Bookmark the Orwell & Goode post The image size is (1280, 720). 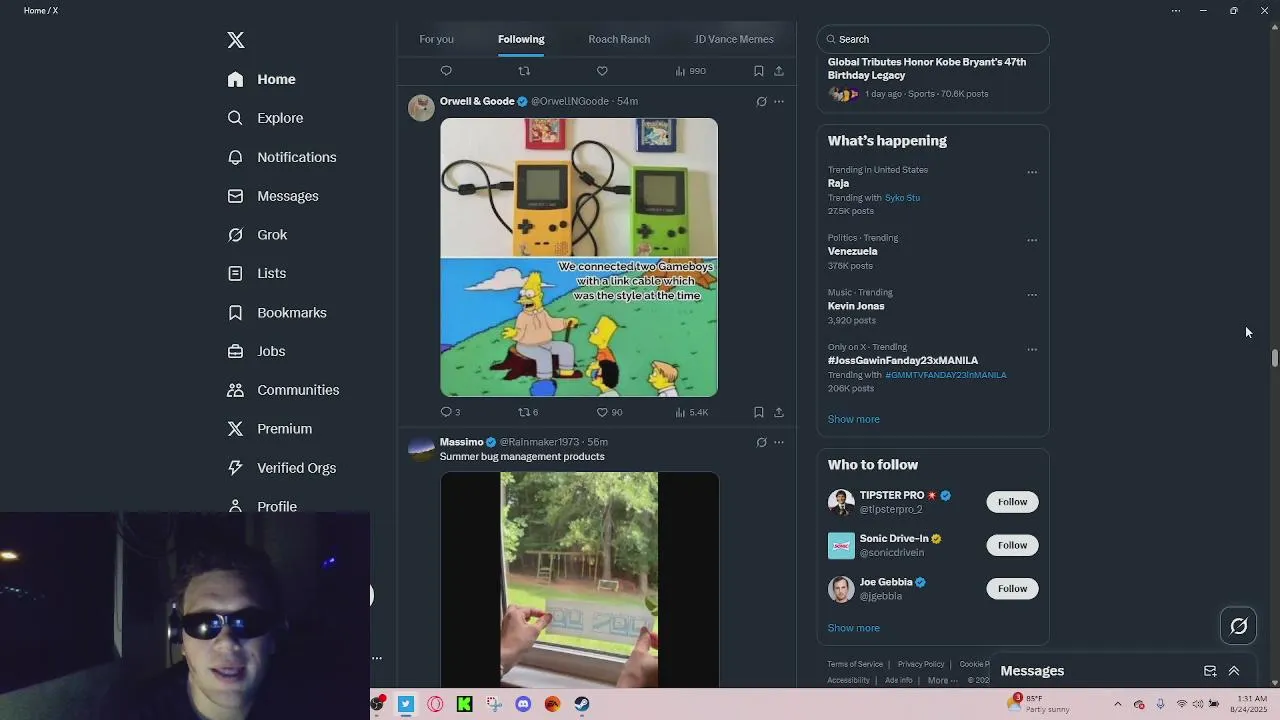[x=759, y=412]
